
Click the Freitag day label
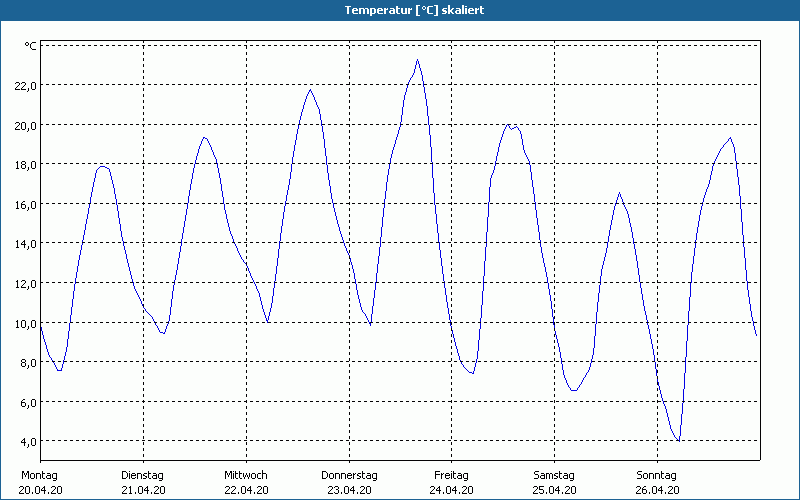(451, 475)
